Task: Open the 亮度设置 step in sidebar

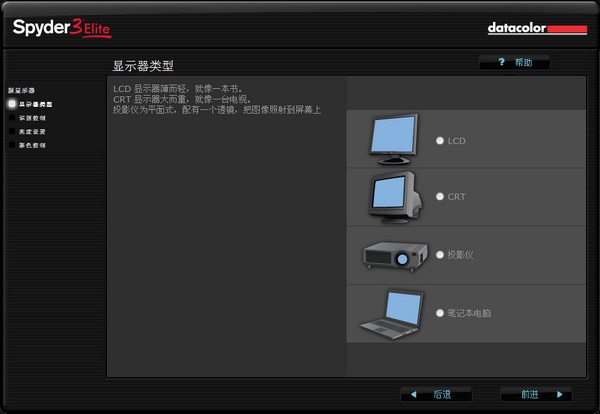Action: tap(27, 132)
